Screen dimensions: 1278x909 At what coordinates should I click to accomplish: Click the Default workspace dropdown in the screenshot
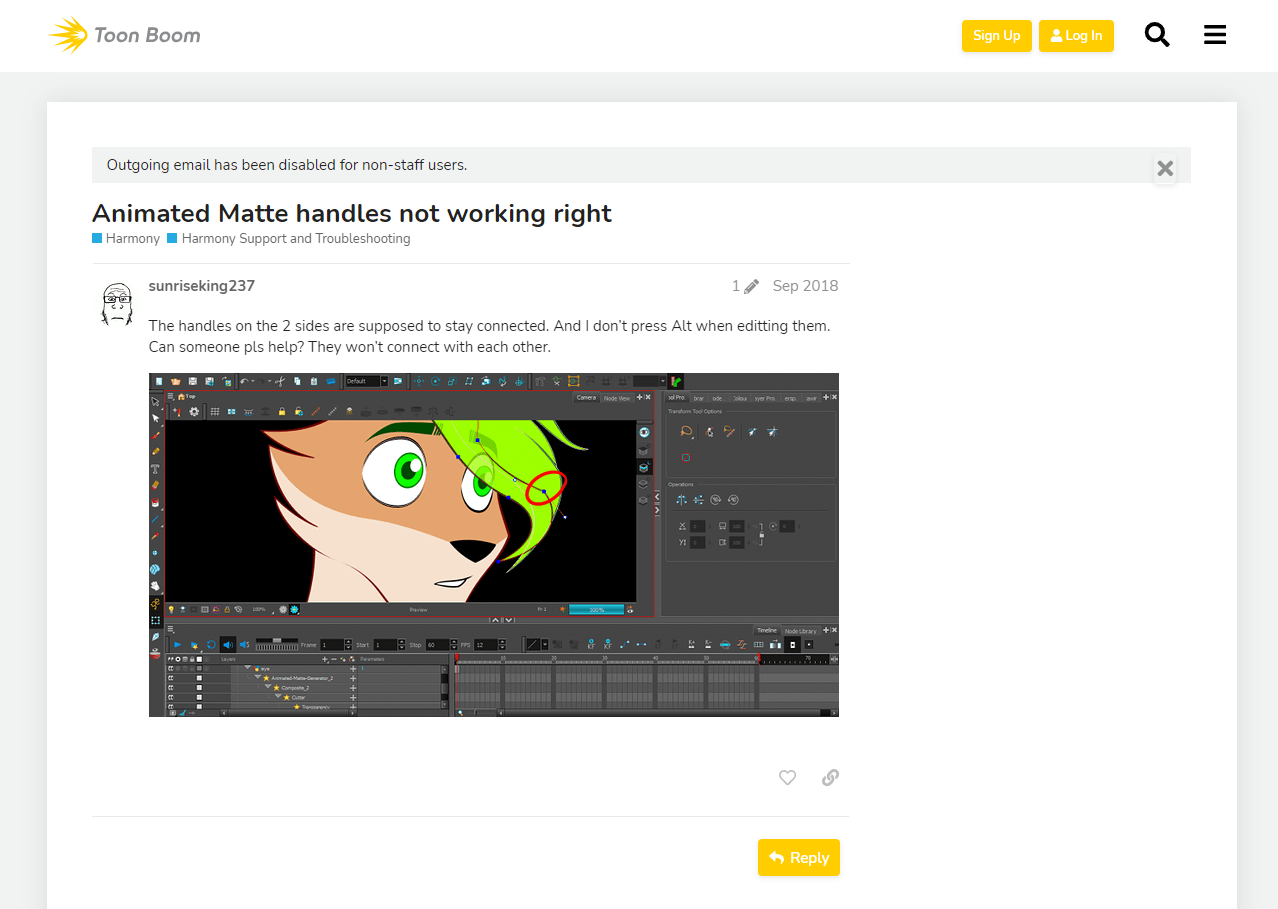pos(366,381)
